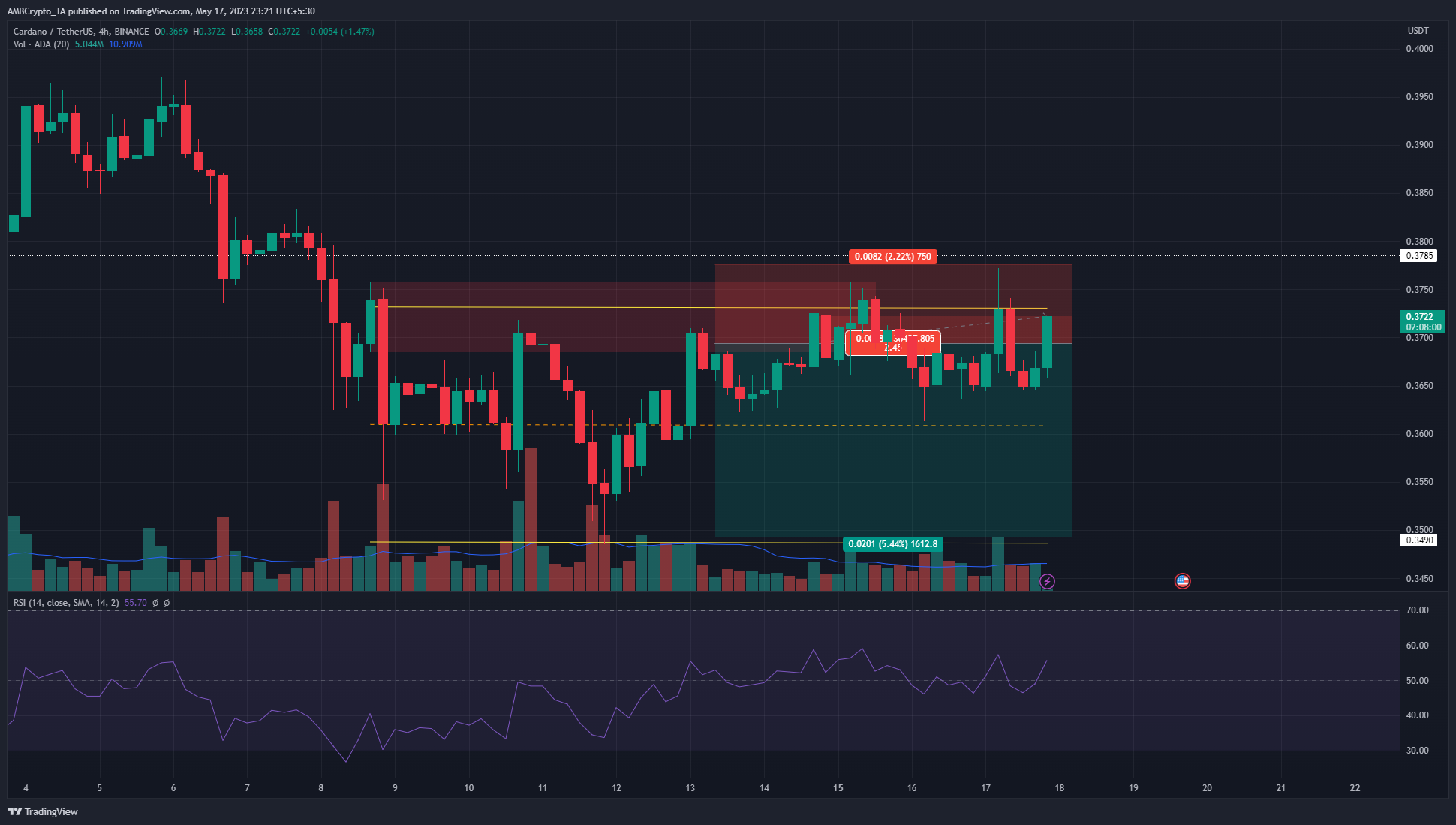This screenshot has width=1456, height=825.
Task: Click date label 22 on time axis
Action: (1355, 788)
